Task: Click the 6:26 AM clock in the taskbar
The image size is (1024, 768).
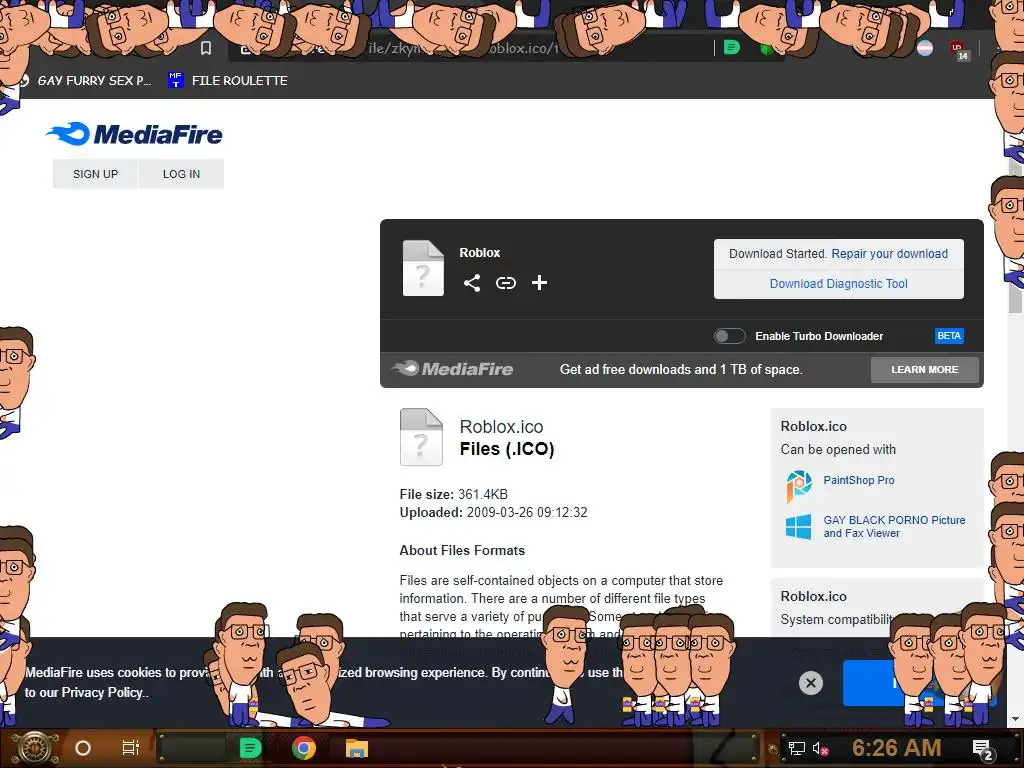Action: pos(896,748)
